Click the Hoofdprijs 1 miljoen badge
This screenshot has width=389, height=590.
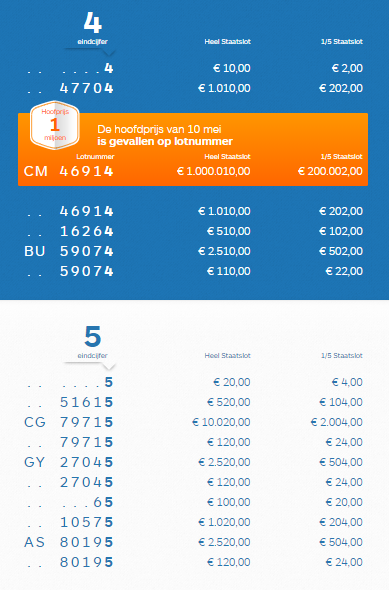[55, 125]
